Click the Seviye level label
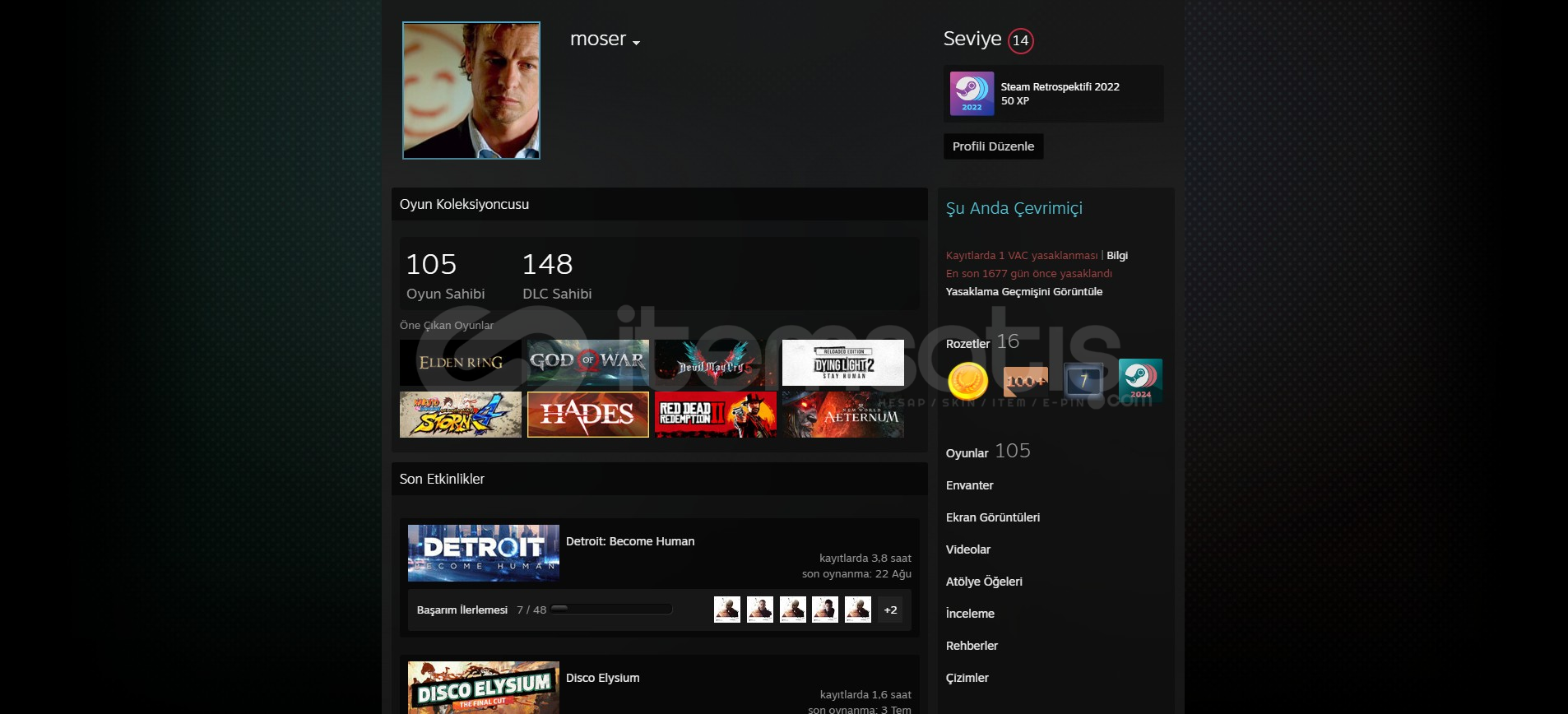 pos(972,39)
